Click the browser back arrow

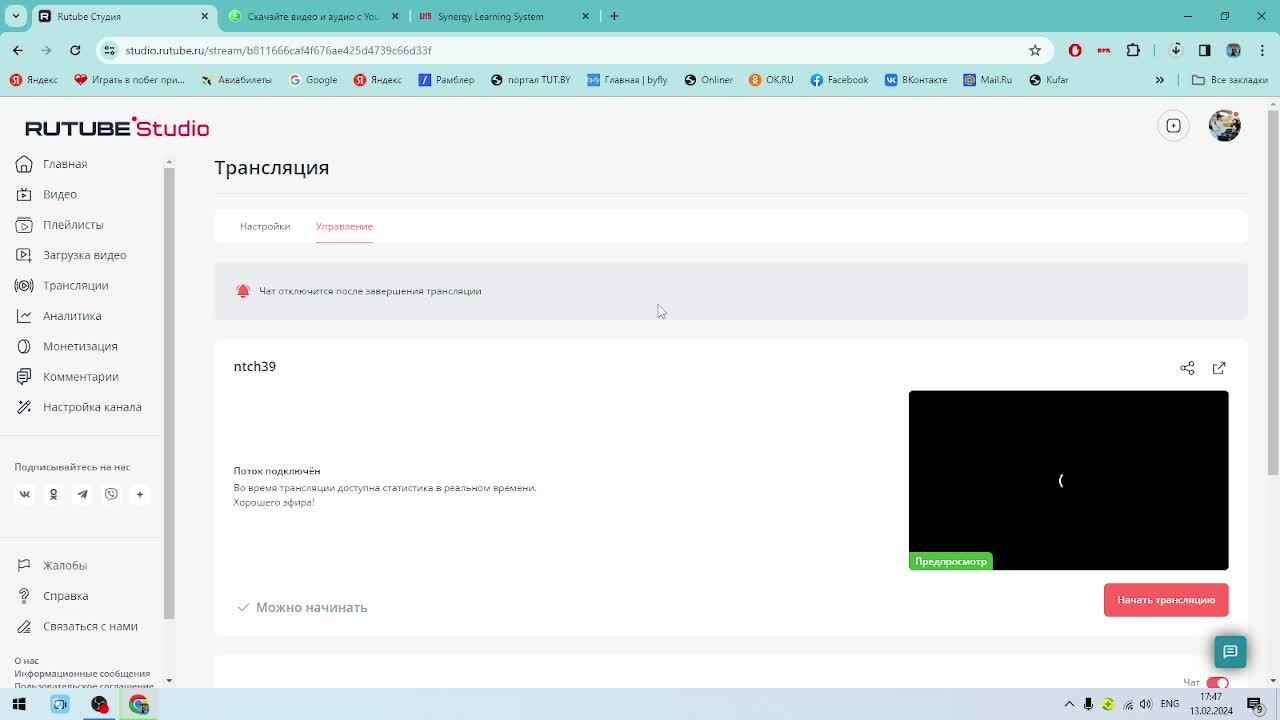pos(18,50)
